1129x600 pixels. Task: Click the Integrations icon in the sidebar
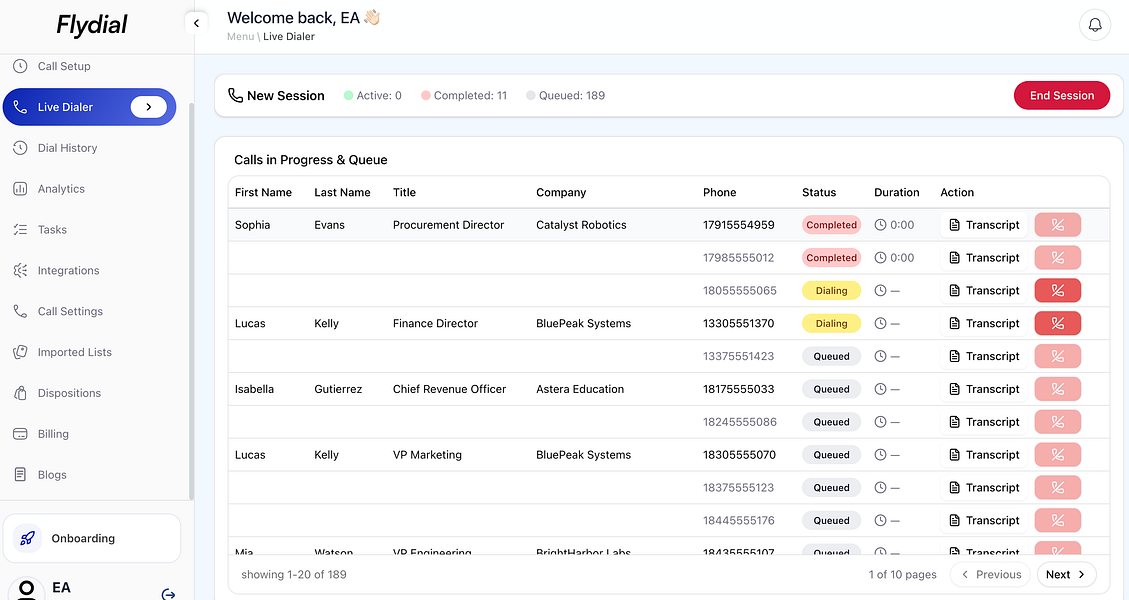(x=20, y=270)
